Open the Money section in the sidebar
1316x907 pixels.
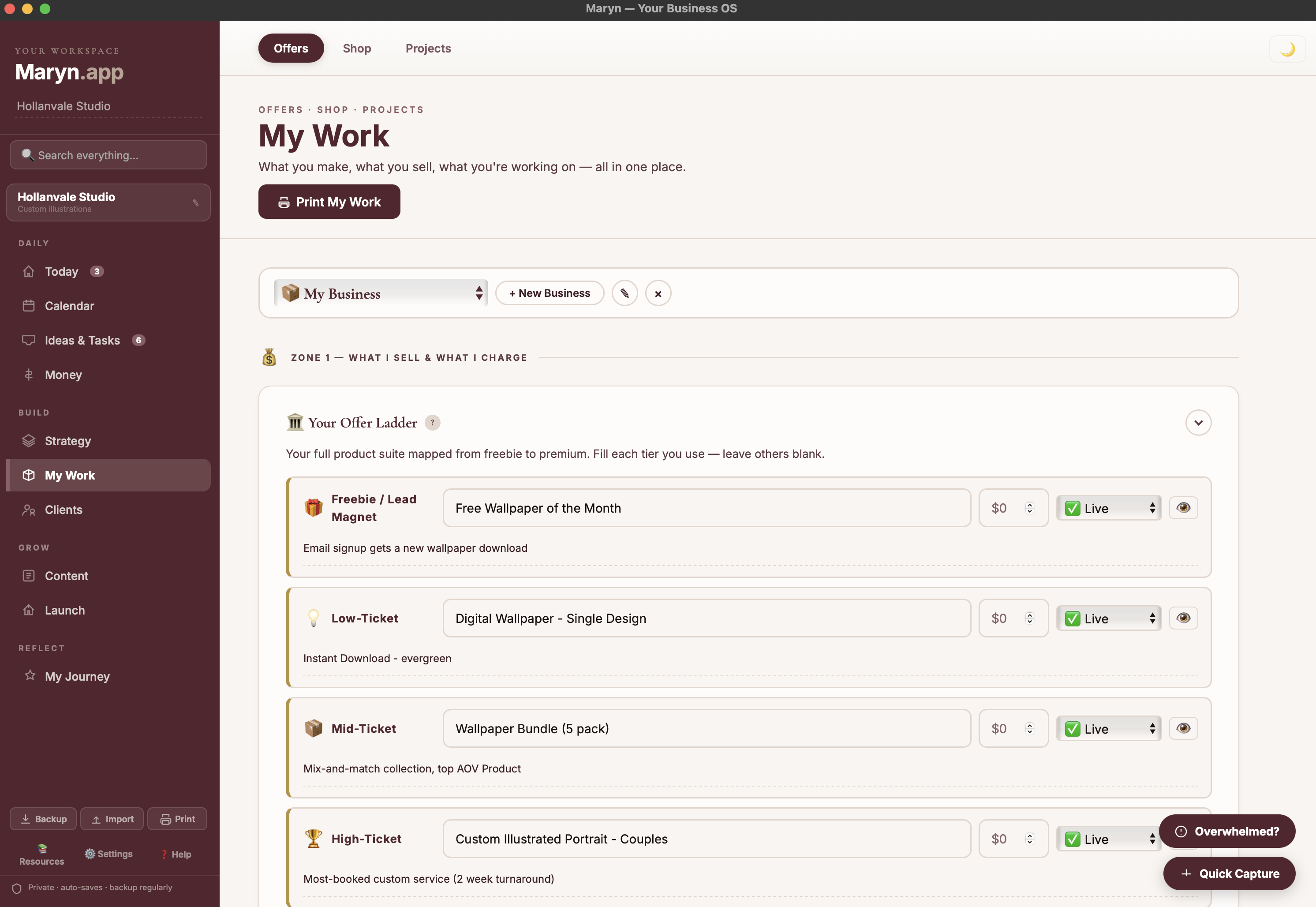coord(64,375)
